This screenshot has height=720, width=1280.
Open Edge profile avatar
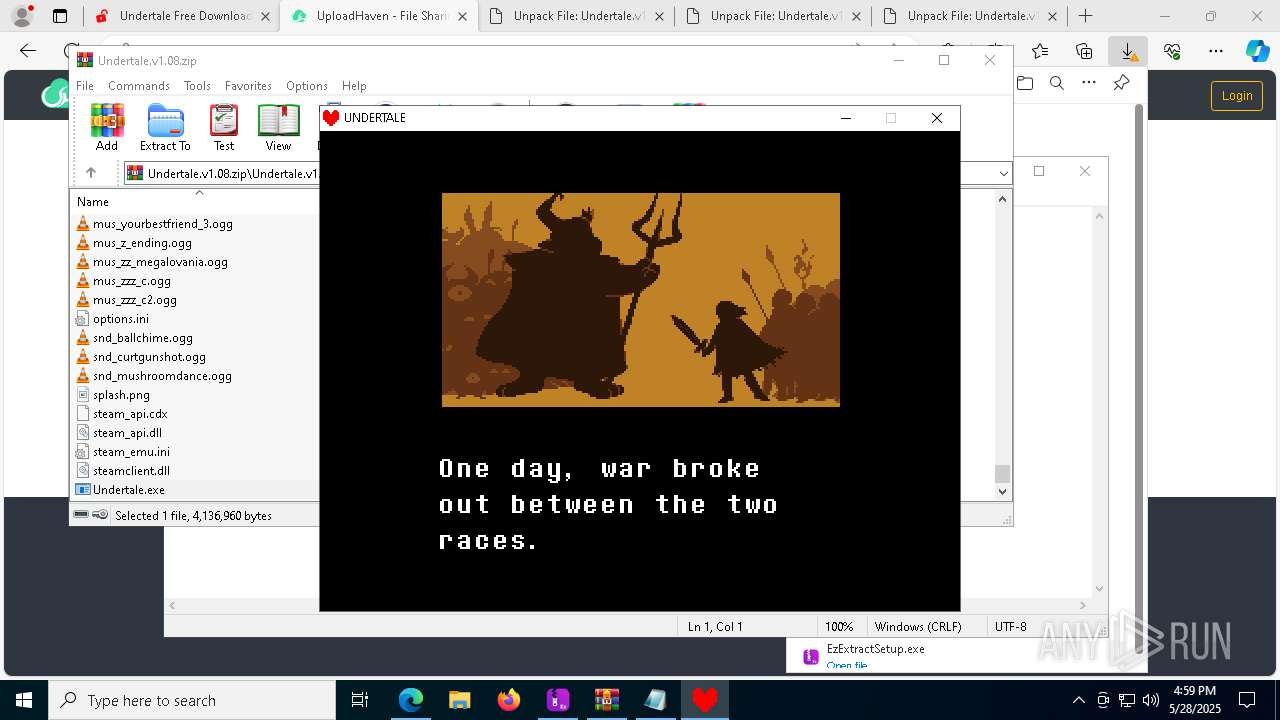tap(21, 16)
